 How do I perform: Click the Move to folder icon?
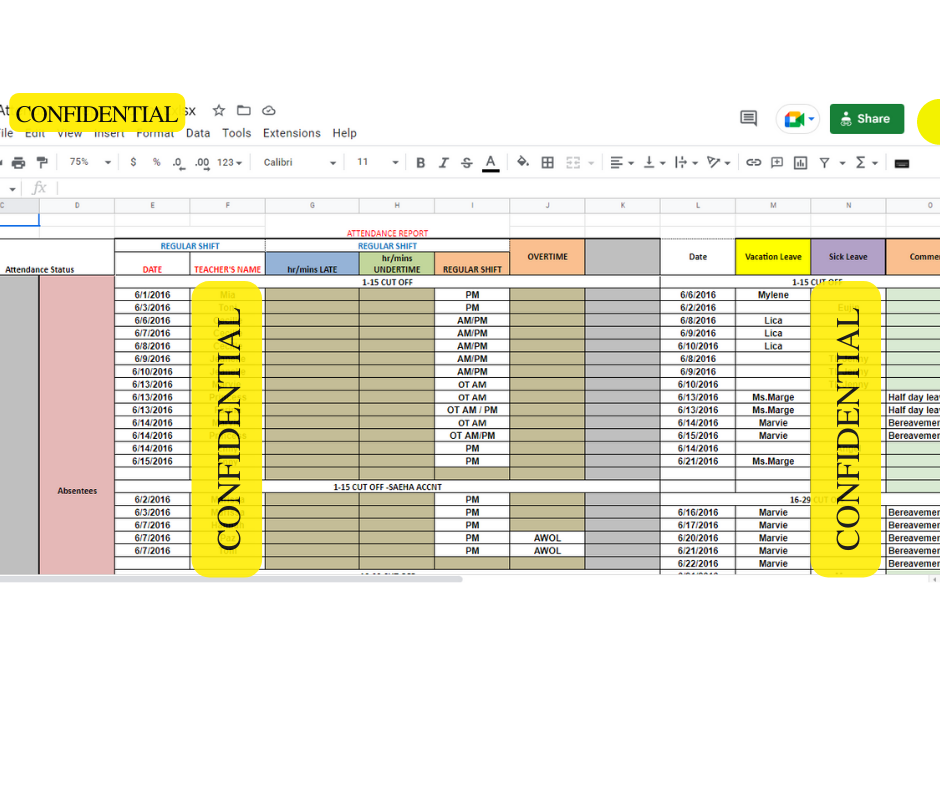click(243, 110)
